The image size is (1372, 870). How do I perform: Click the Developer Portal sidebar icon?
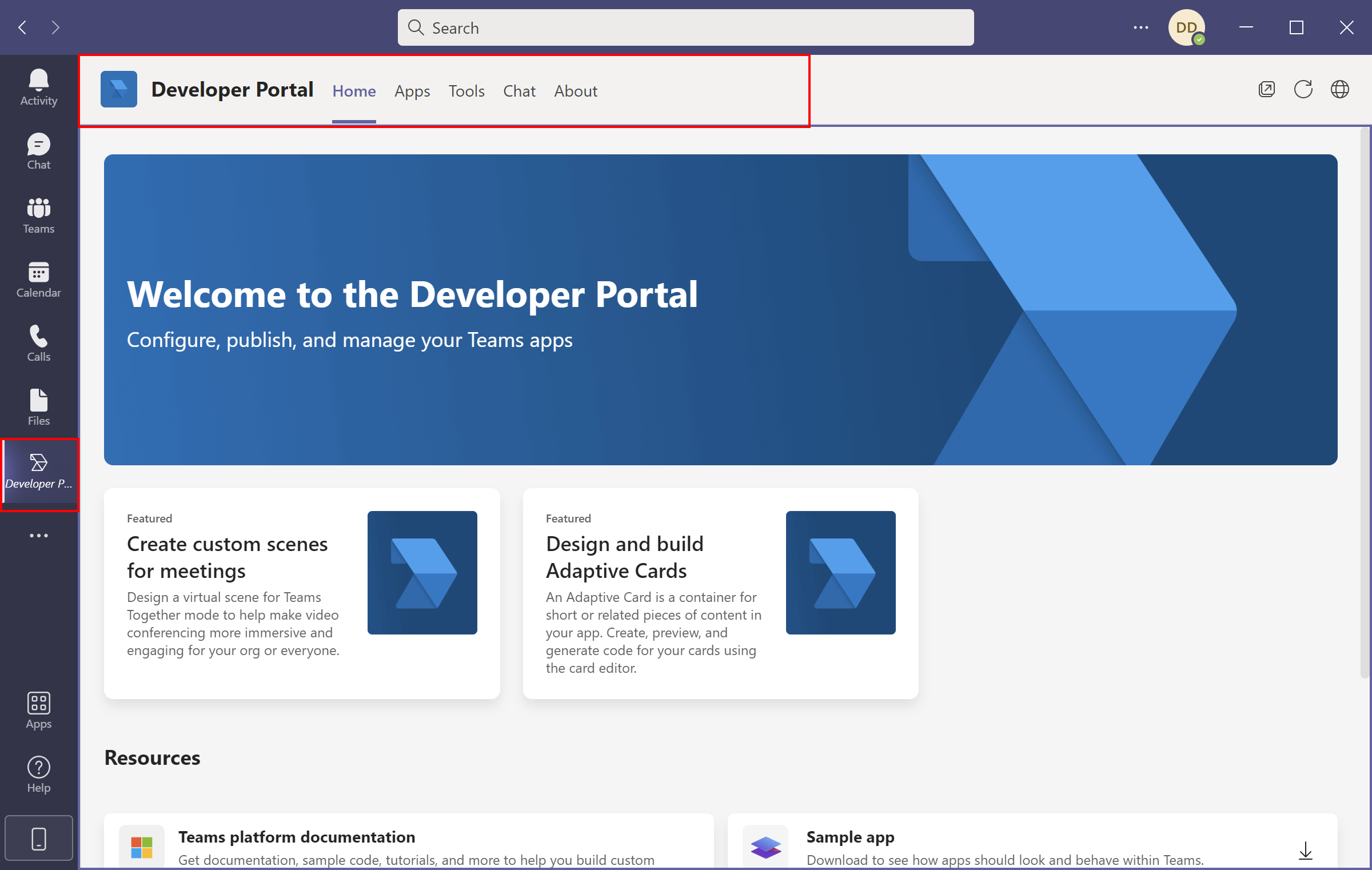(38, 471)
